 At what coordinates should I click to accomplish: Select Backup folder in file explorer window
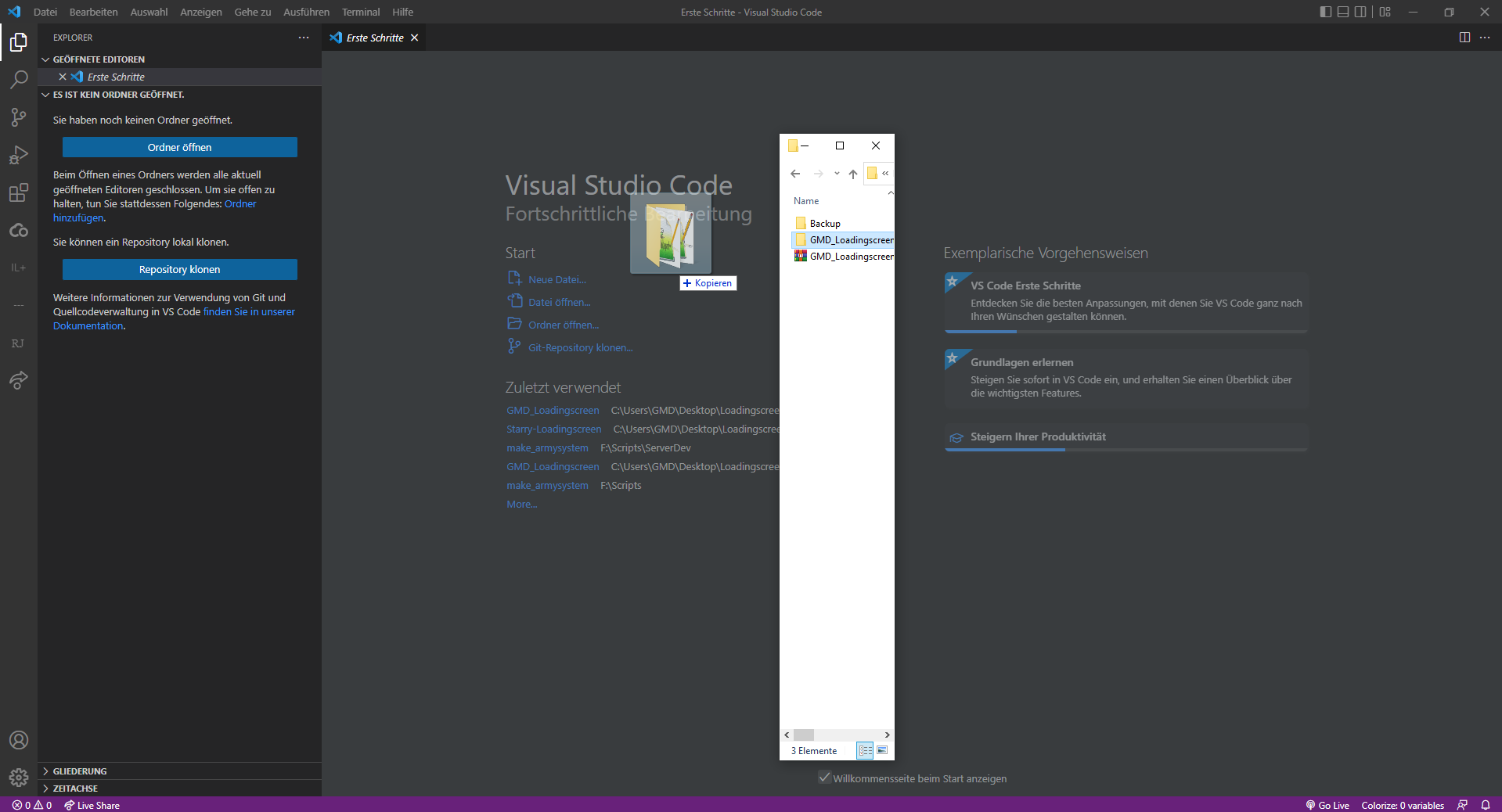(825, 224)
